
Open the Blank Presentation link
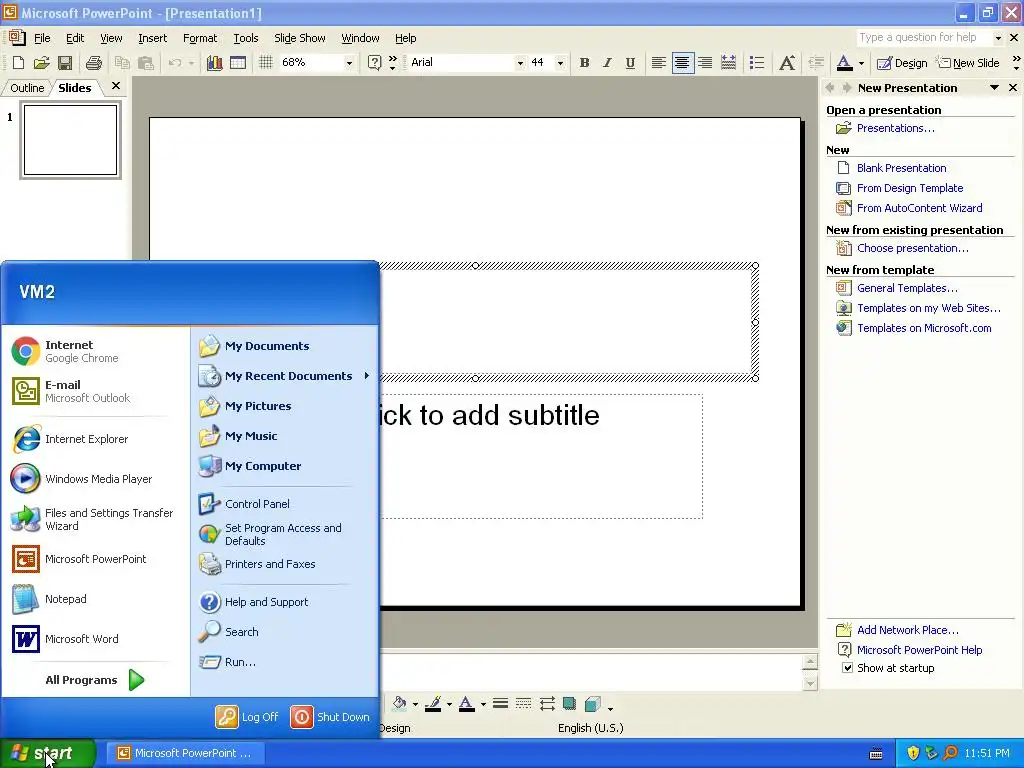pyautogui.click(x=901, y=168)
